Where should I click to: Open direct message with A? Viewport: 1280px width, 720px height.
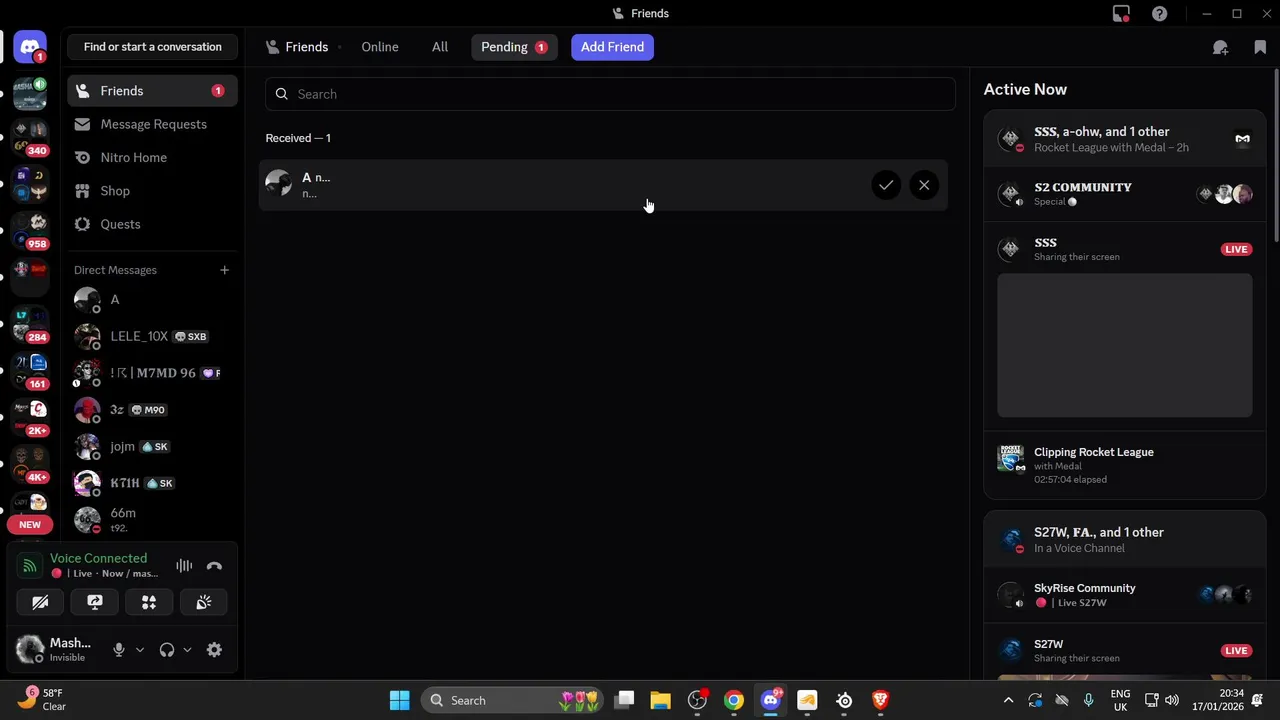point(153,300)
